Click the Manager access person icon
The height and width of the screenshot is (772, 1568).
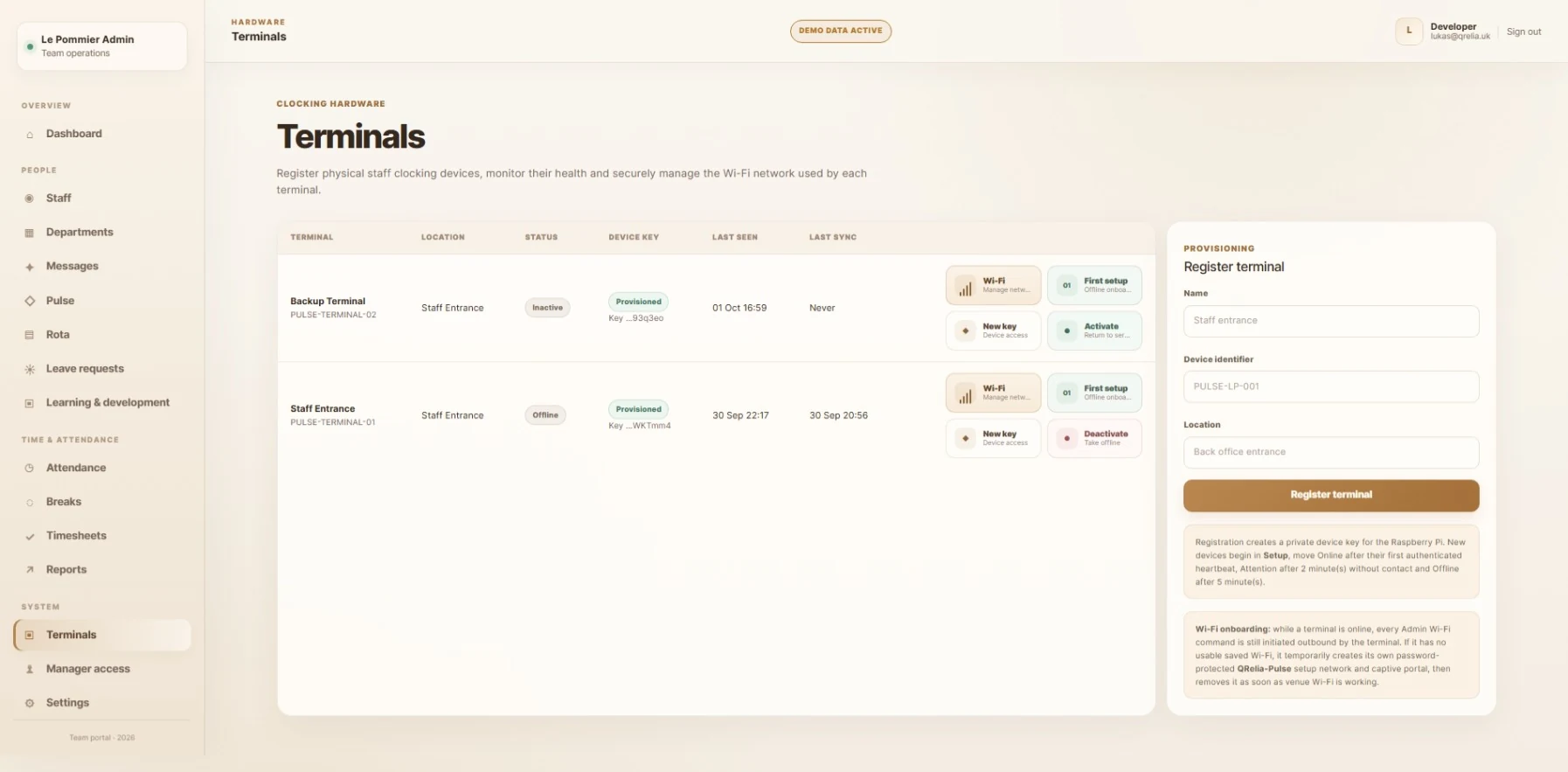coord(30,670)
